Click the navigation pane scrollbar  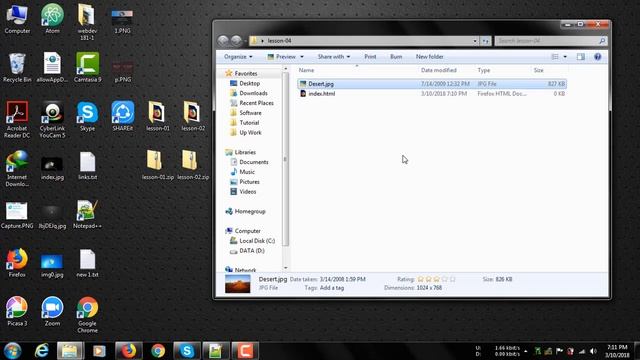tap(285, 159)
